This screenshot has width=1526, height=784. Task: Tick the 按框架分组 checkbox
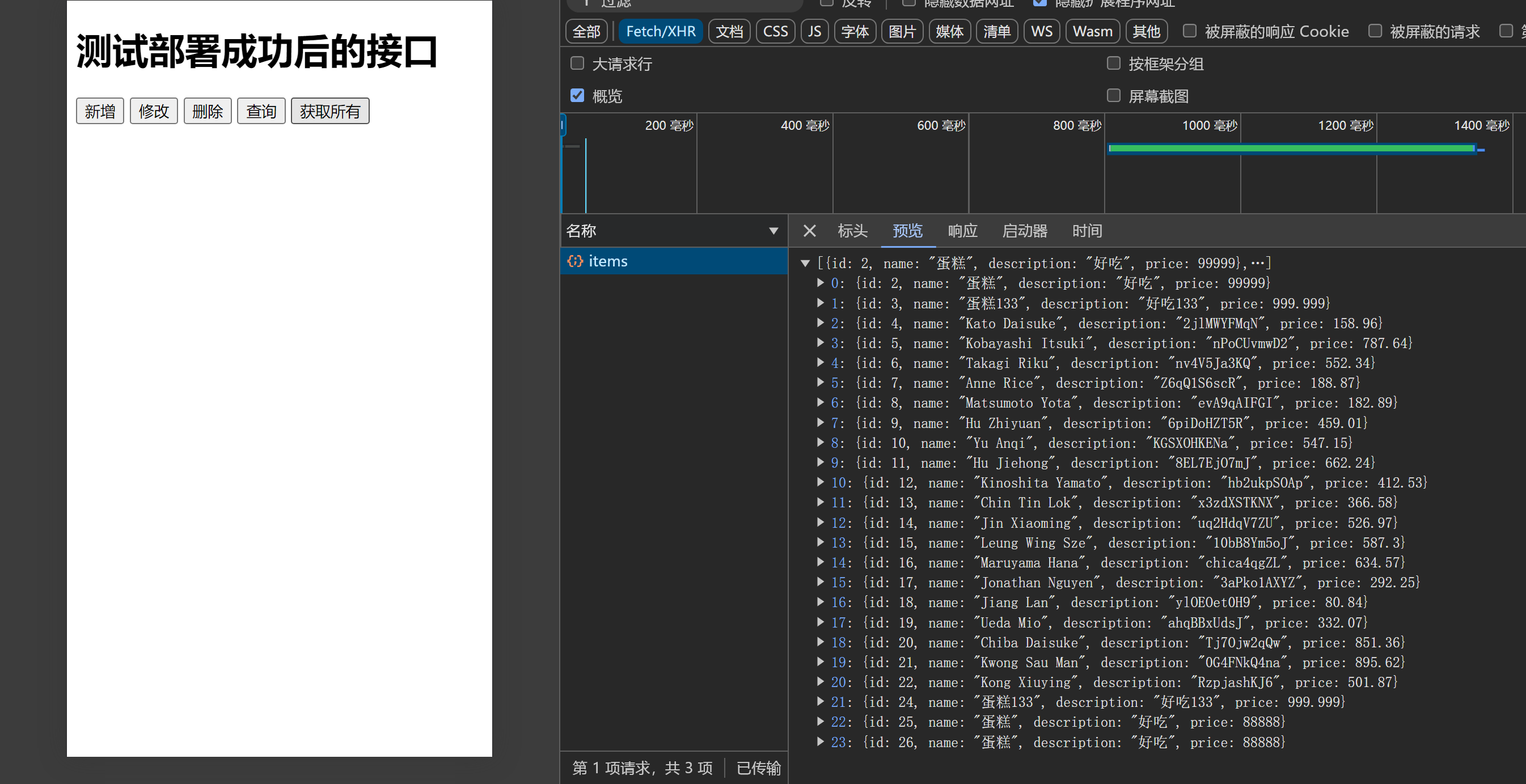(x=1114, y=63)
